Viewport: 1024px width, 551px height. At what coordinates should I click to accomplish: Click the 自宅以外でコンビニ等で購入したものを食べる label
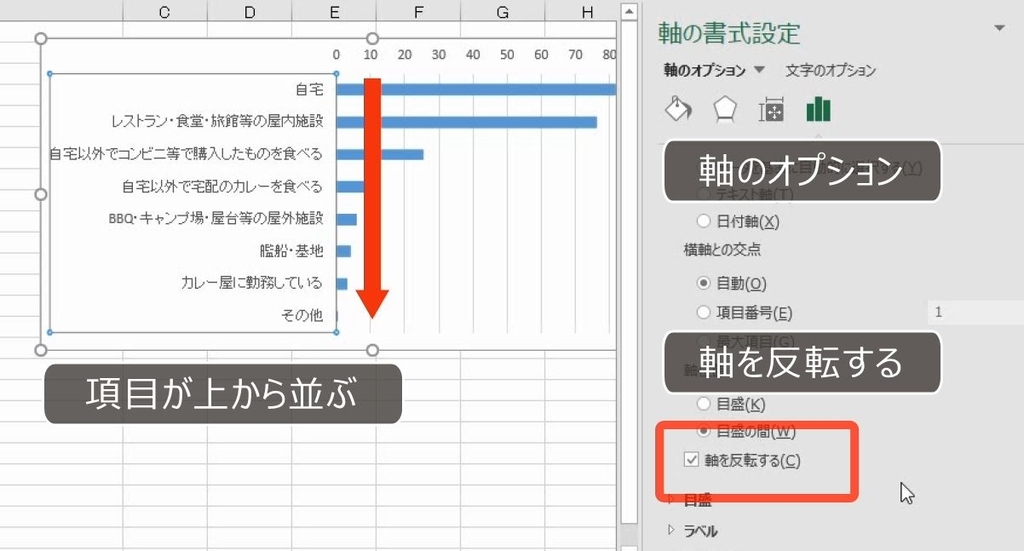186,153
